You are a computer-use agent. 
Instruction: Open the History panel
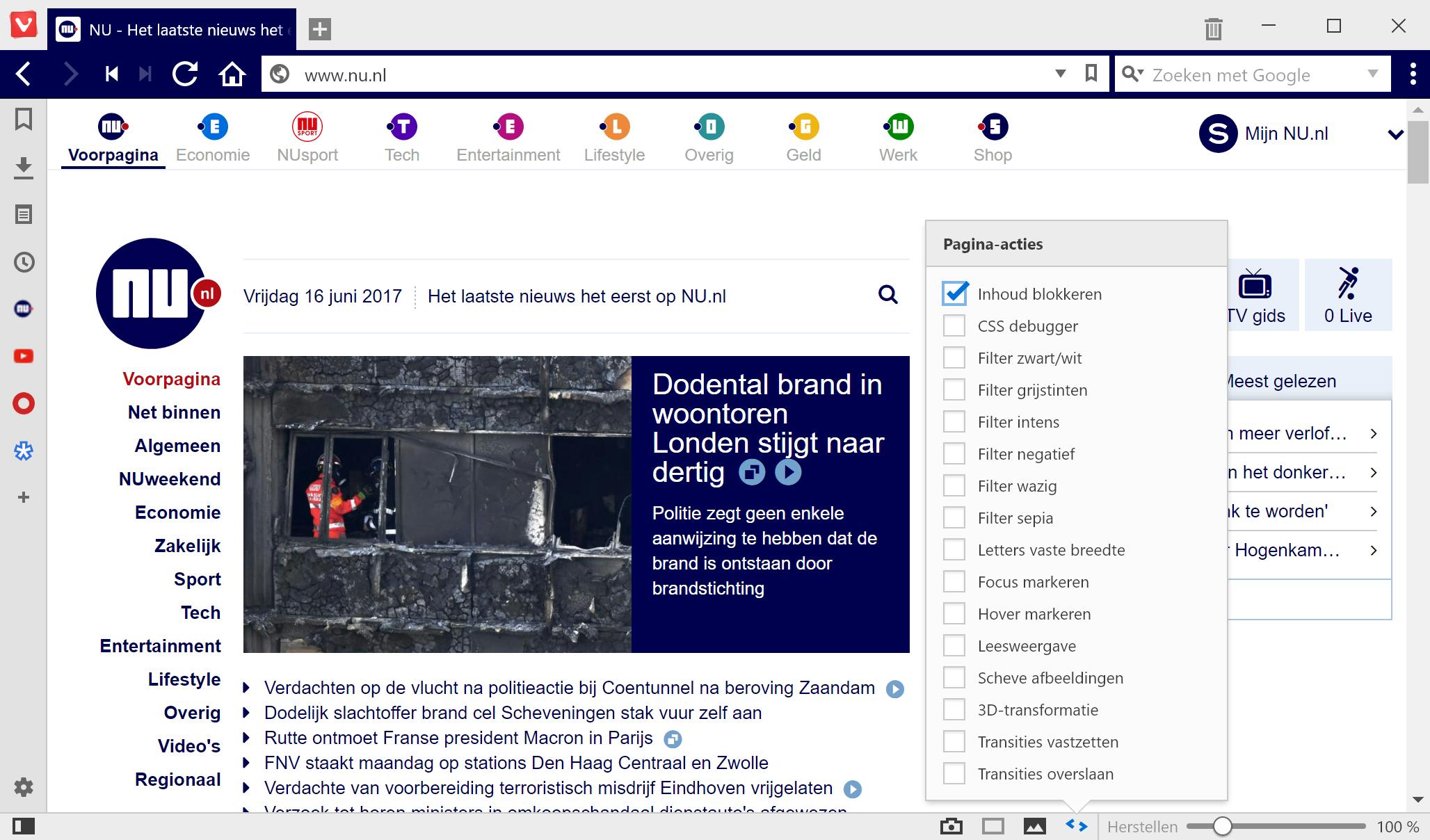[24, 261]
